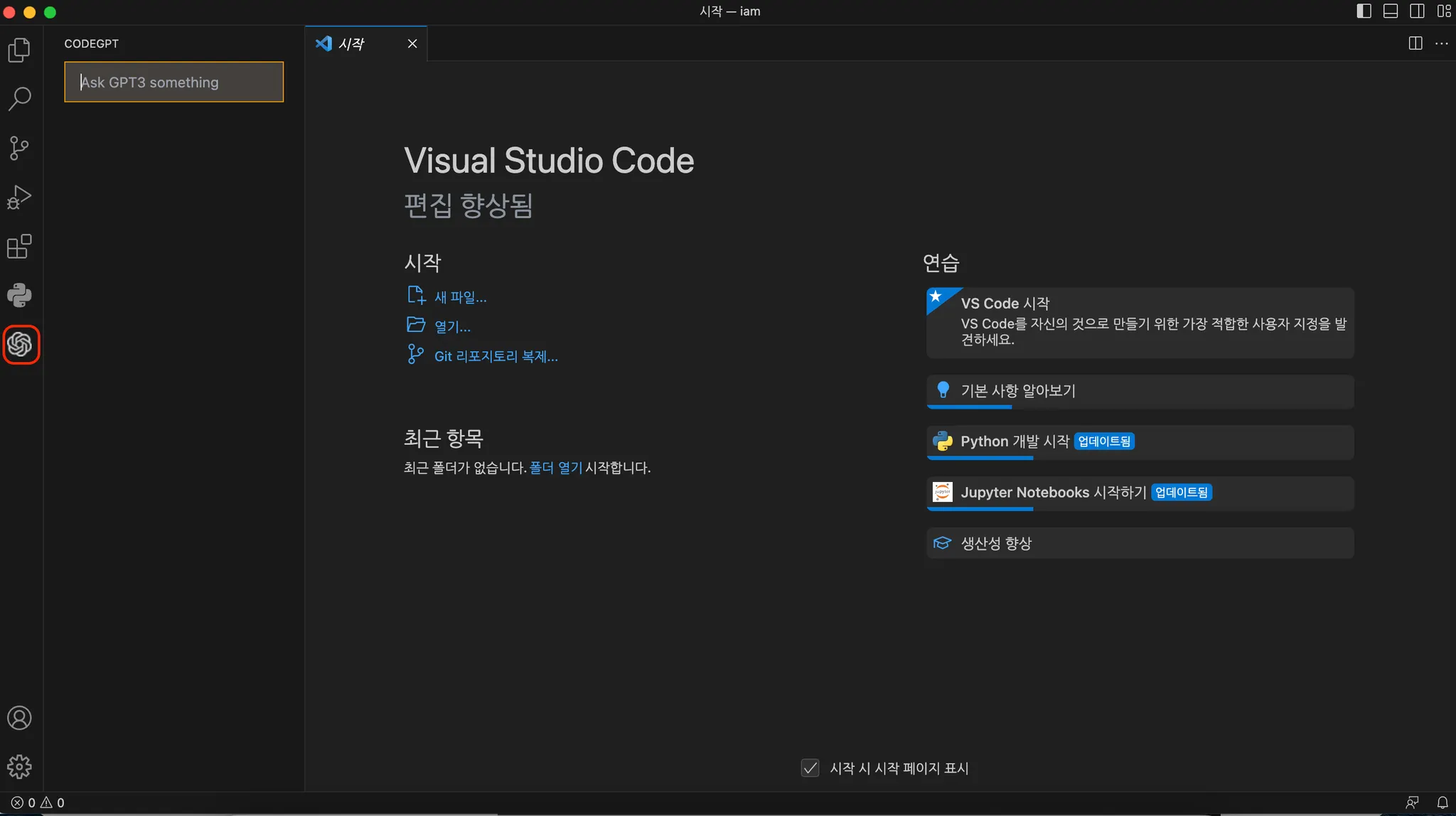The width and height of the screenshot is (1456, 816).
Task: Click the CodeGPT icon in activity bar
Action: 20,345
